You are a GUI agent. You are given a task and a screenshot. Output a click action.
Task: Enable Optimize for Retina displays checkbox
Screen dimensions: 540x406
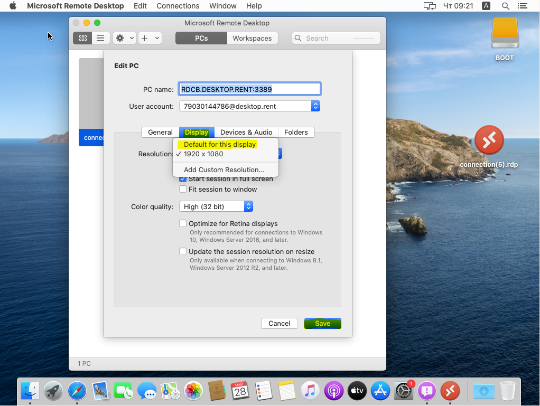(x=183, y=223)
